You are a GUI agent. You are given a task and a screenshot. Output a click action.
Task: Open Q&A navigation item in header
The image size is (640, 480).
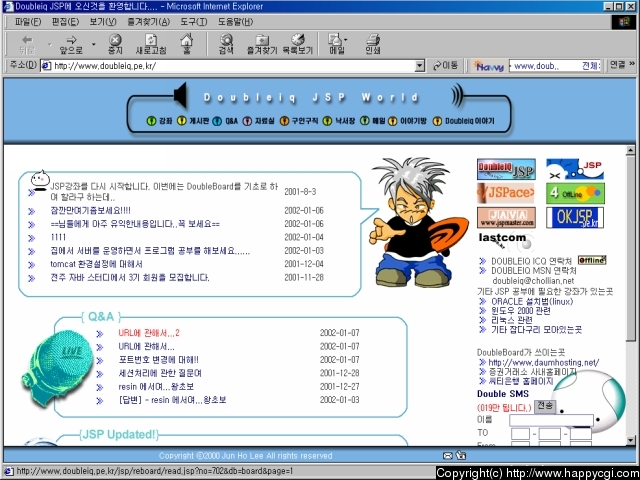click(225, 121)
